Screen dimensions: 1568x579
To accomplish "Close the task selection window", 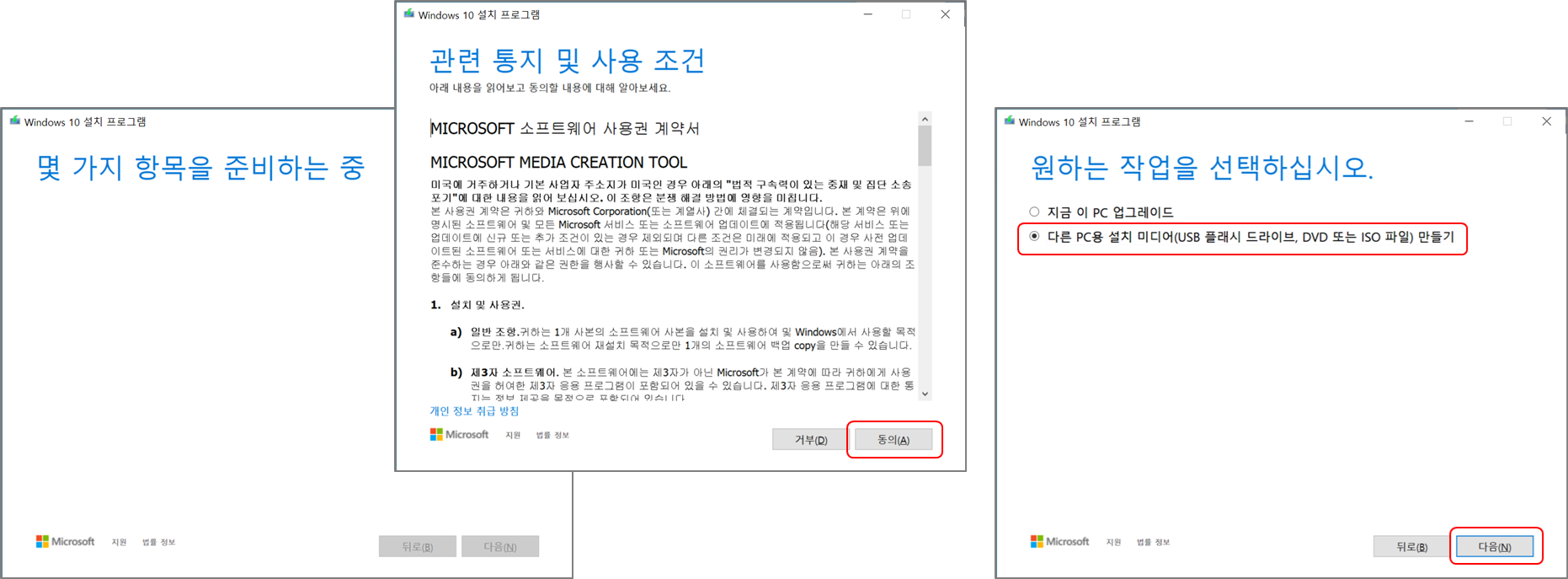I will point(1546,121).
